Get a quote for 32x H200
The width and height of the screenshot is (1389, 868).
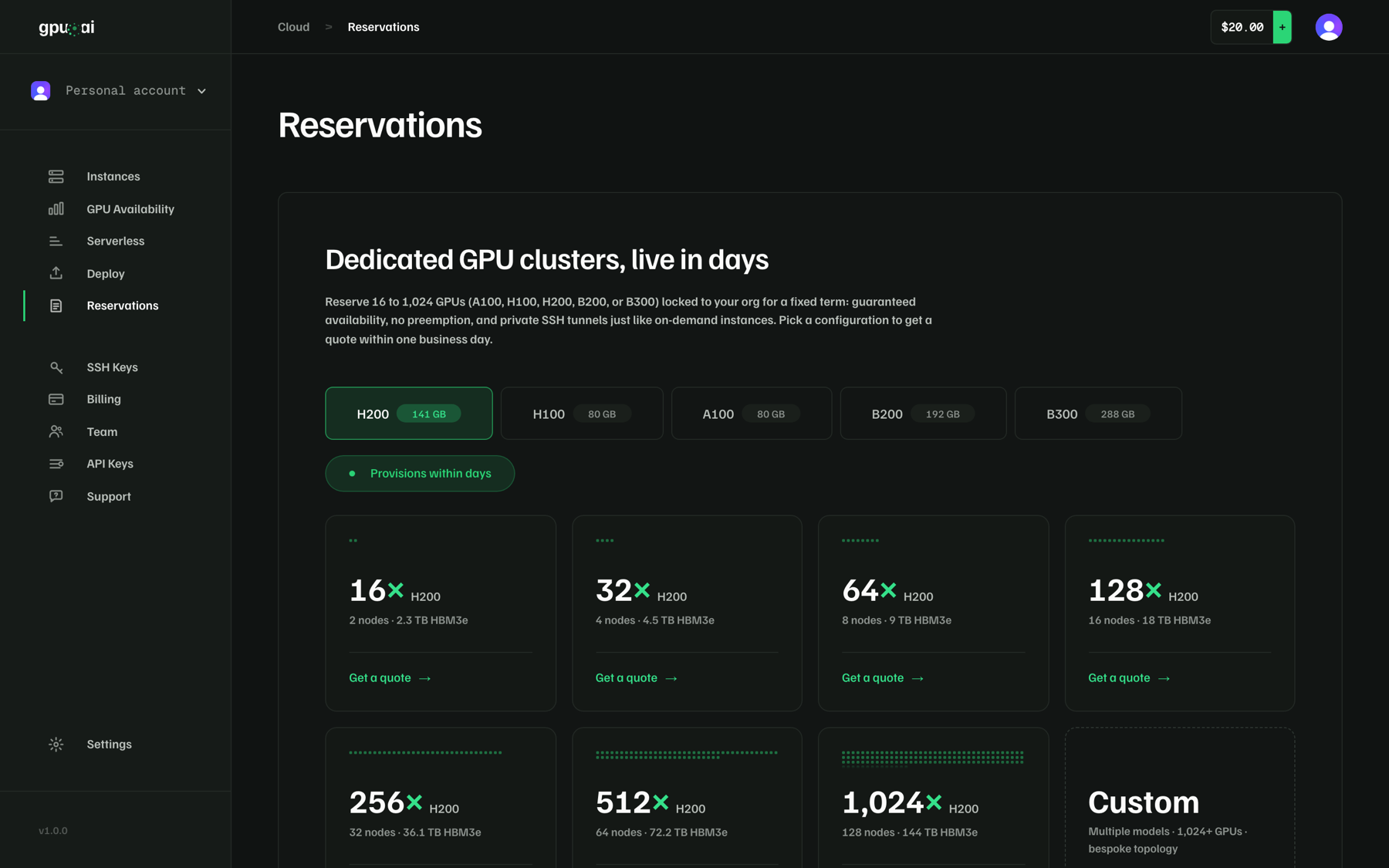[x=636, y=678]
